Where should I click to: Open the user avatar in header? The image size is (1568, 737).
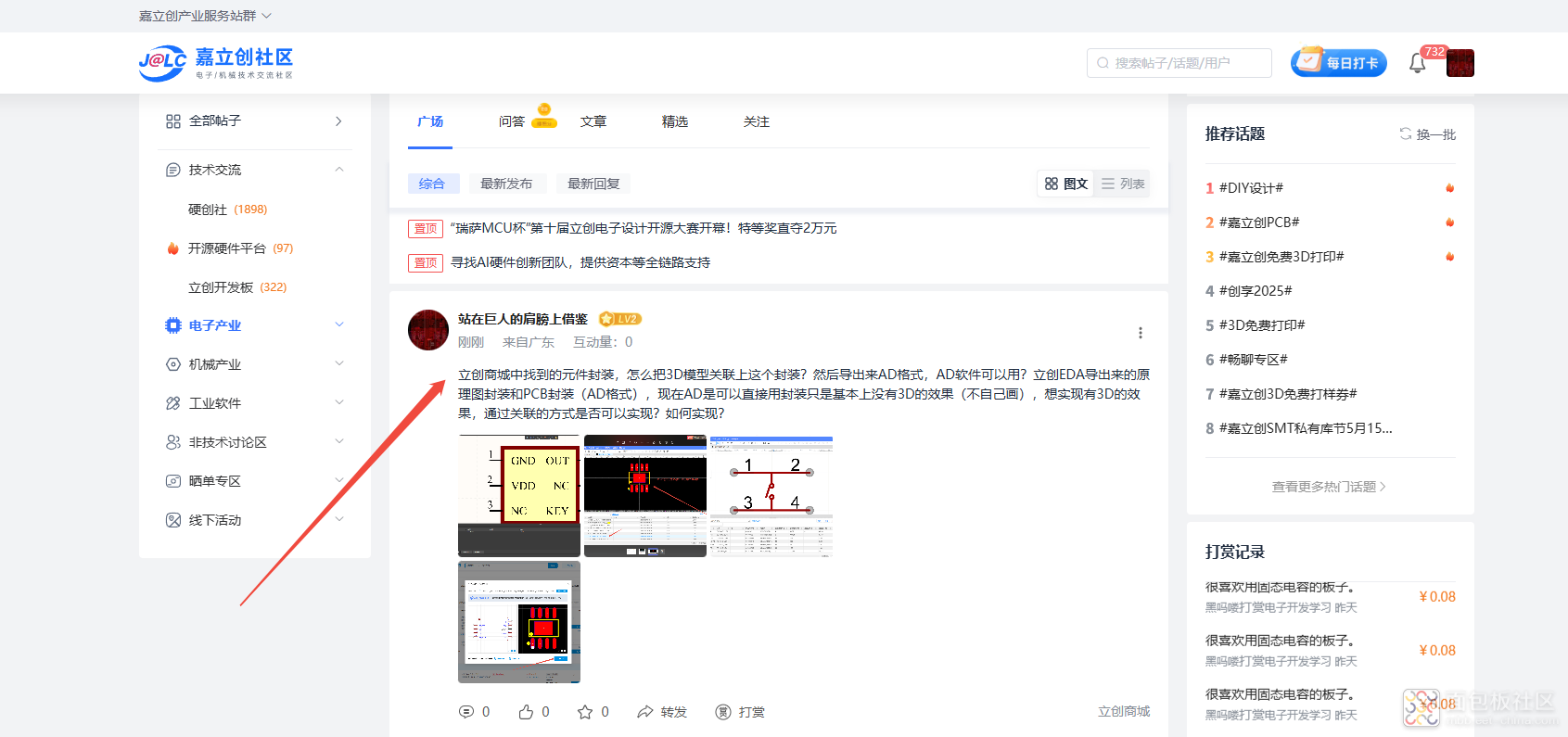[x=1460, y=63]
